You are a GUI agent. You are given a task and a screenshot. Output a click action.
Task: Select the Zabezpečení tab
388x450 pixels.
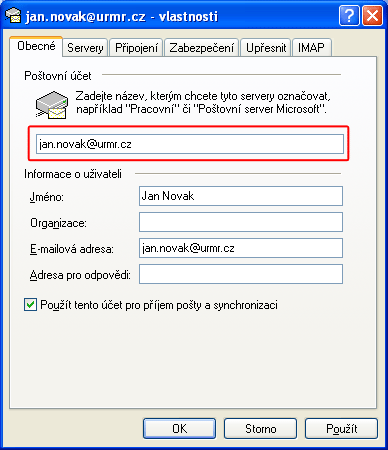[201, 48]
